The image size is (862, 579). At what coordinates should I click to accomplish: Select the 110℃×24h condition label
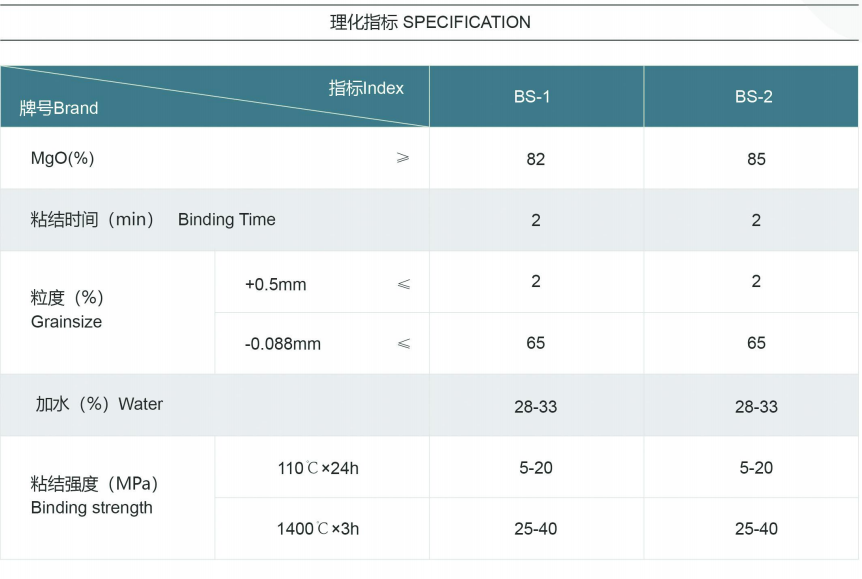pos(318,467)
